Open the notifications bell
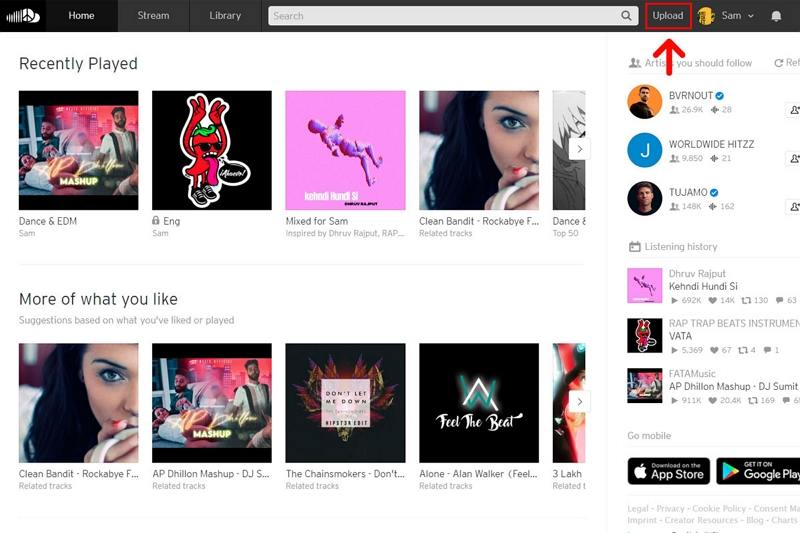The width and height of the screenshot is (800, 533). click(776, 16)
